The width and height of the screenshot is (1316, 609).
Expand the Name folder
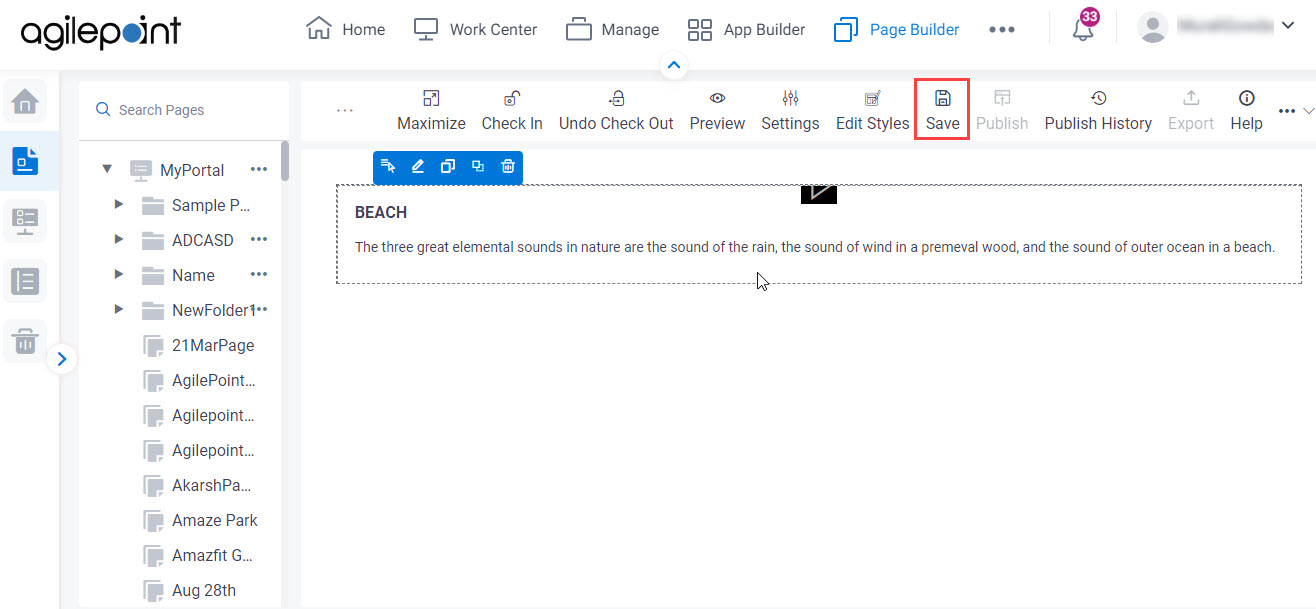point(119,274)
